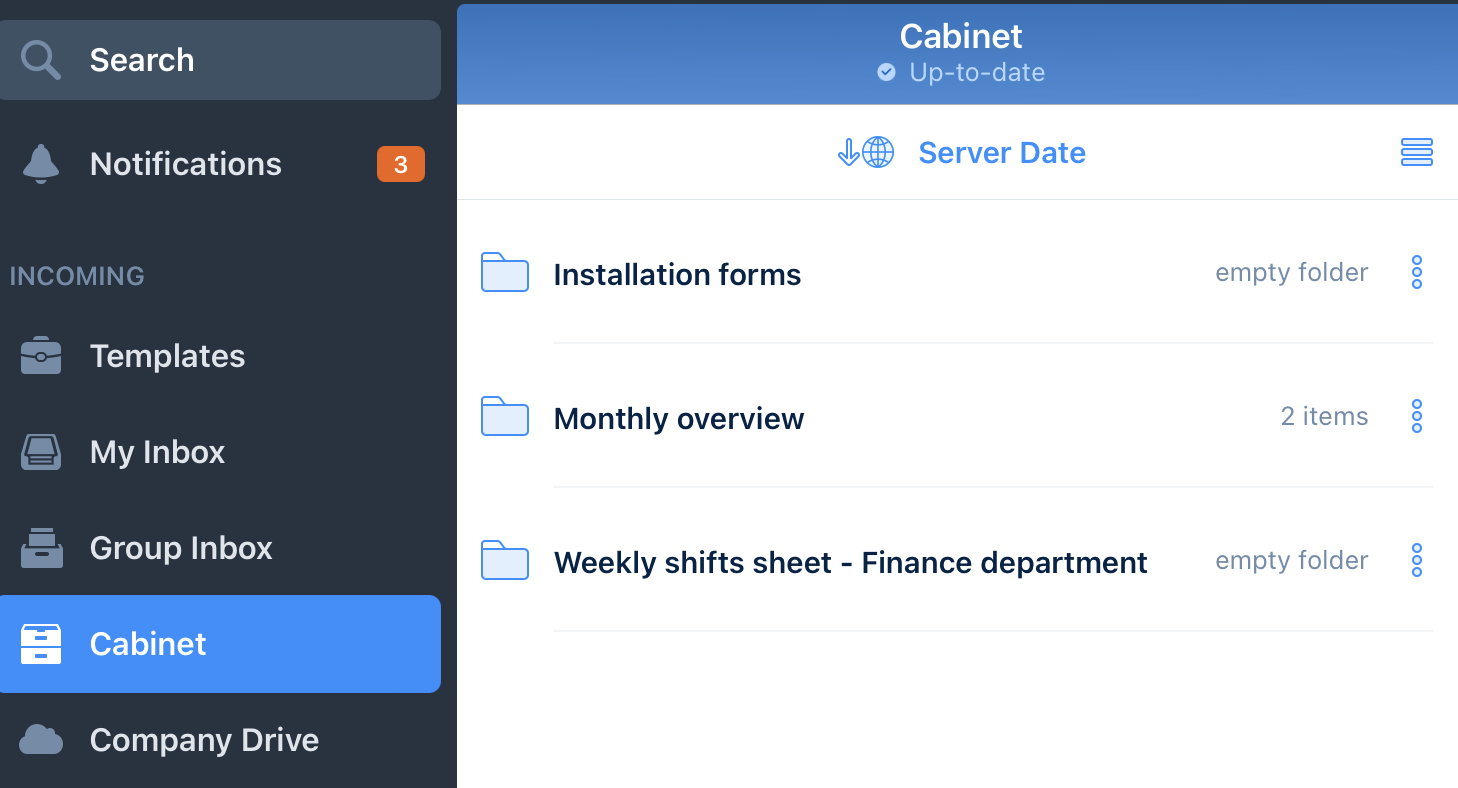Click the Up-to-date sync status badge
This screenshot has height=788, width=1458.
[960, 72]
